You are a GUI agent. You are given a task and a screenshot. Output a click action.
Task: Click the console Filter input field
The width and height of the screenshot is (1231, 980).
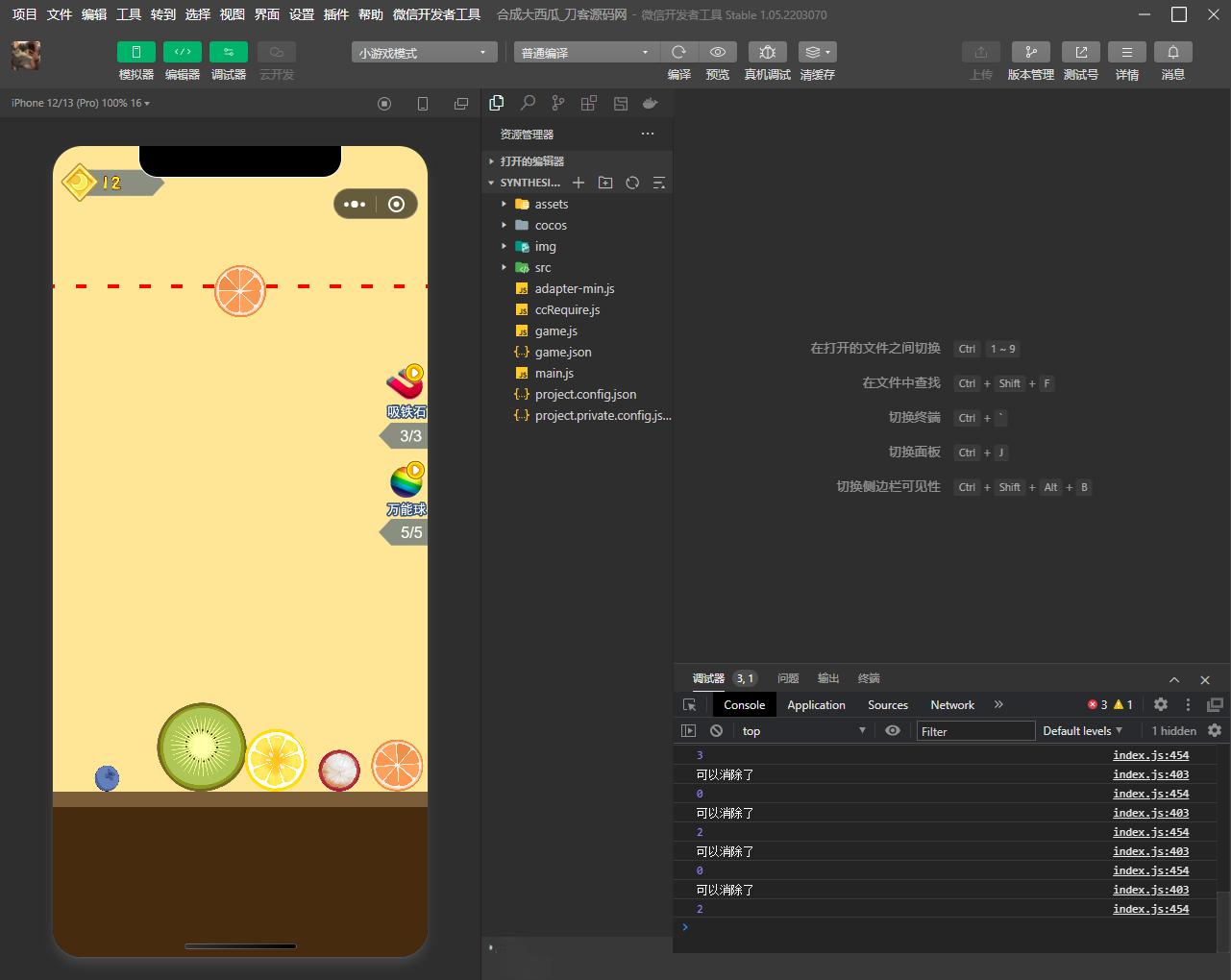click(975, 731)
